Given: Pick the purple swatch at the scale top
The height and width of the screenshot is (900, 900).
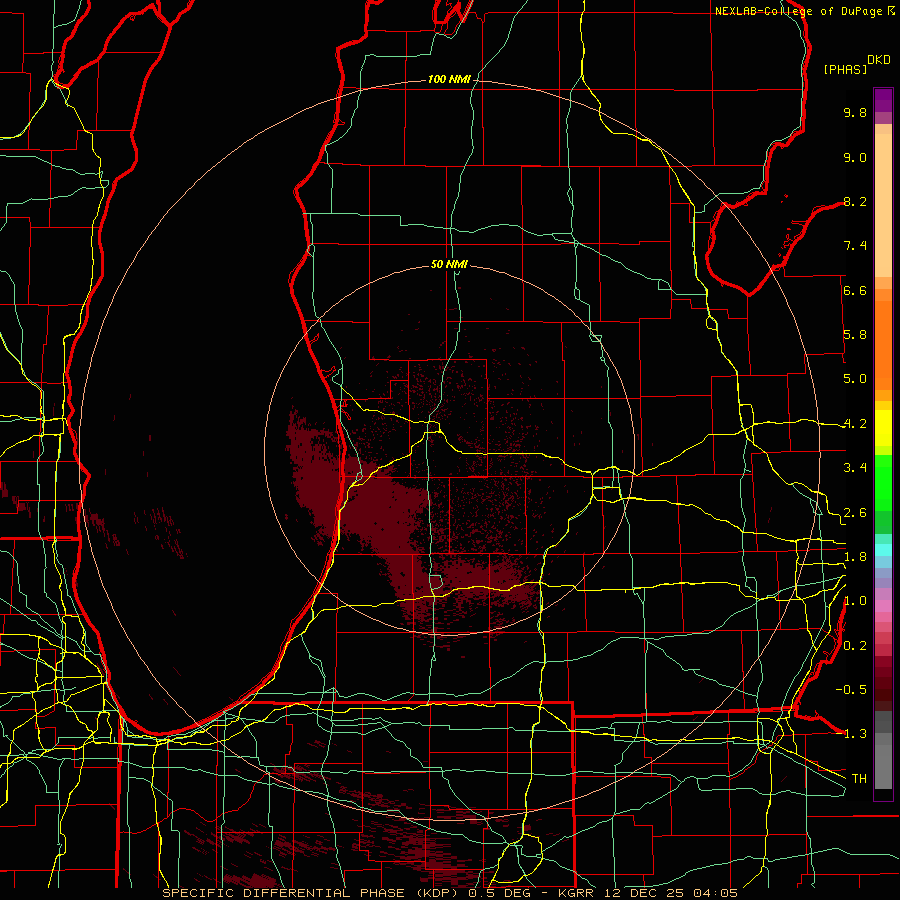Looking at the screenshot, I should 883,100.
